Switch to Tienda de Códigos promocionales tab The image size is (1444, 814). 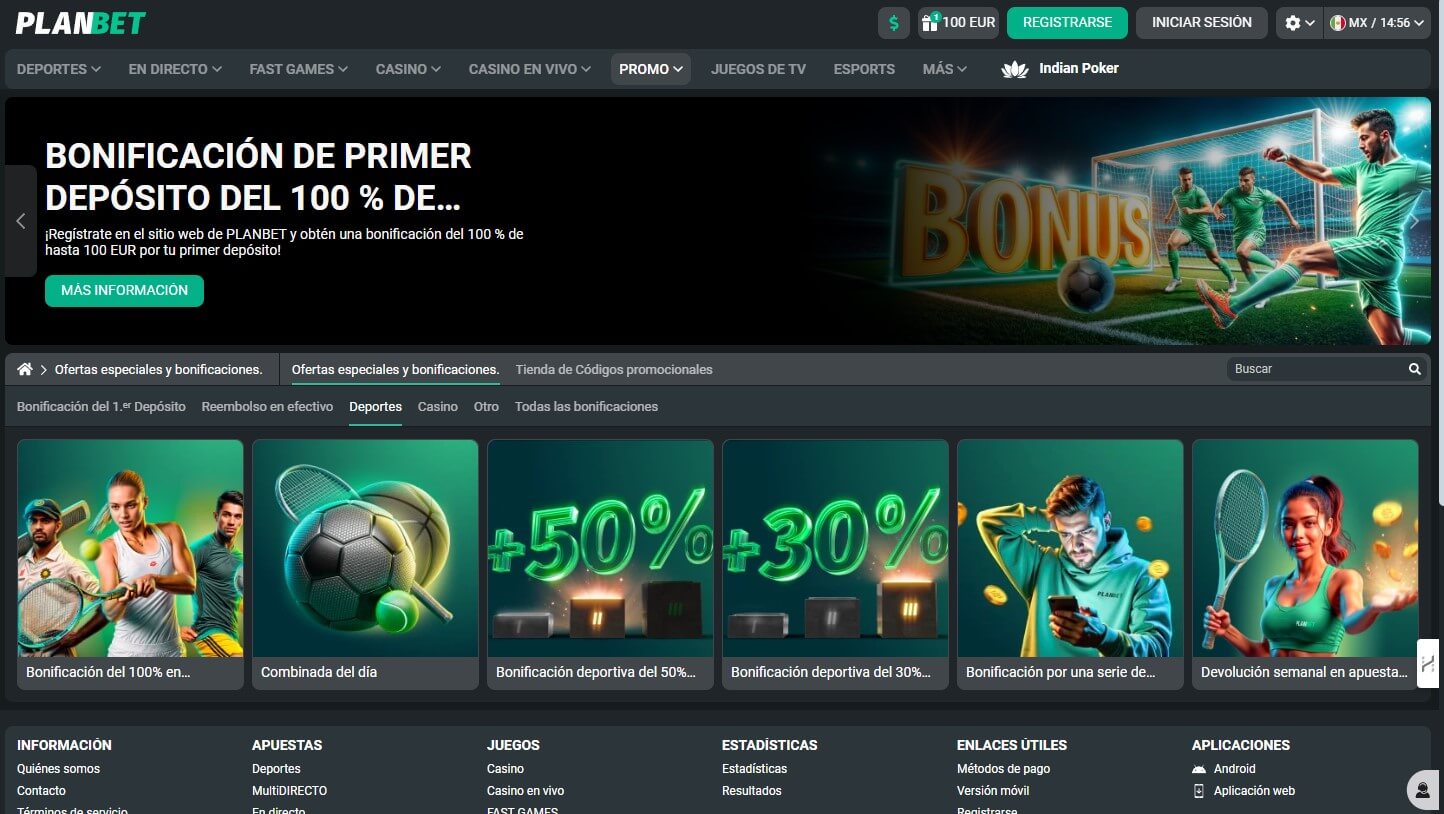pos(614,369)
